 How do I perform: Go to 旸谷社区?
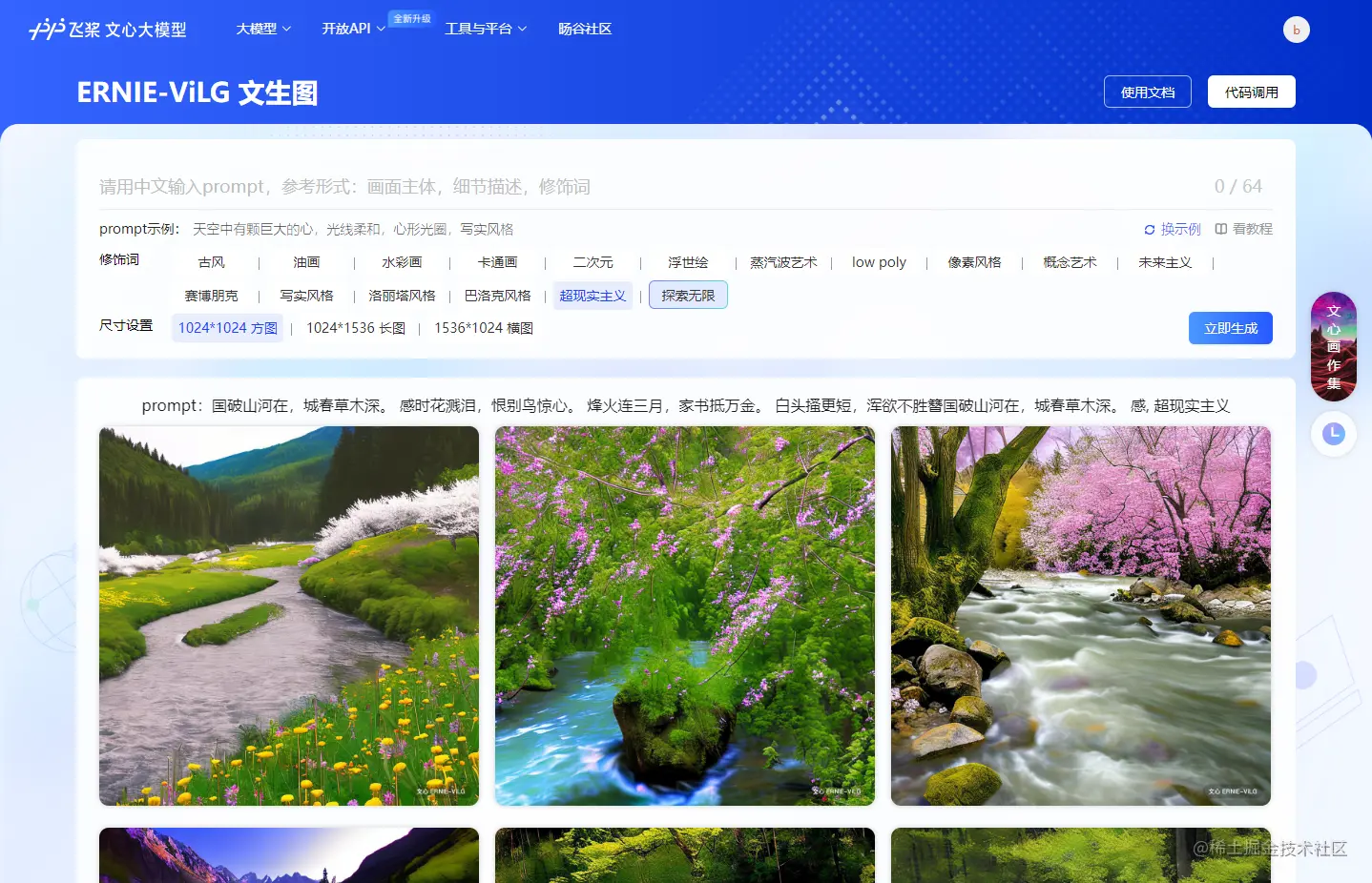(585, 29)
